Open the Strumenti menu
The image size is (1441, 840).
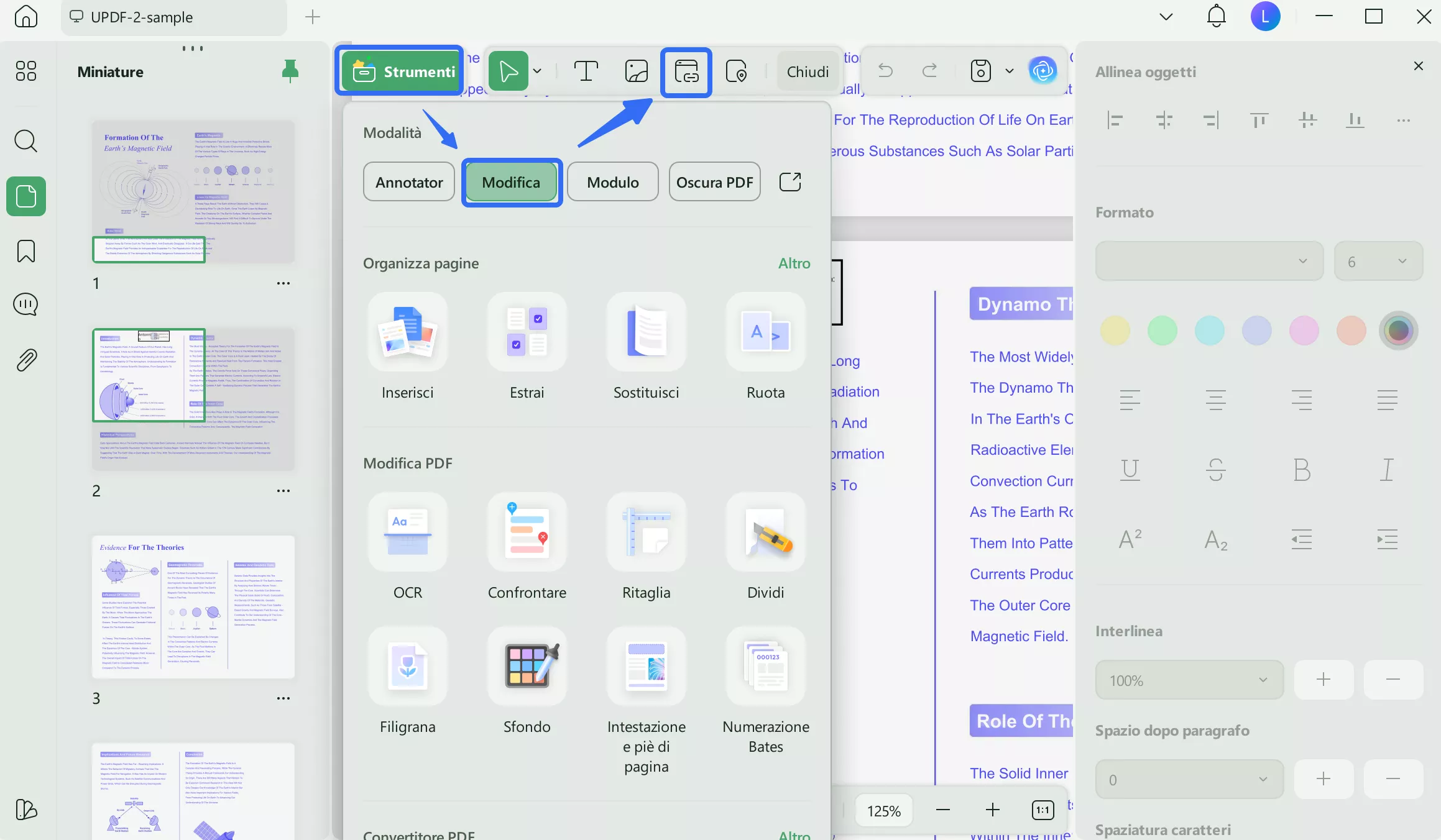[x=398, y=70]
